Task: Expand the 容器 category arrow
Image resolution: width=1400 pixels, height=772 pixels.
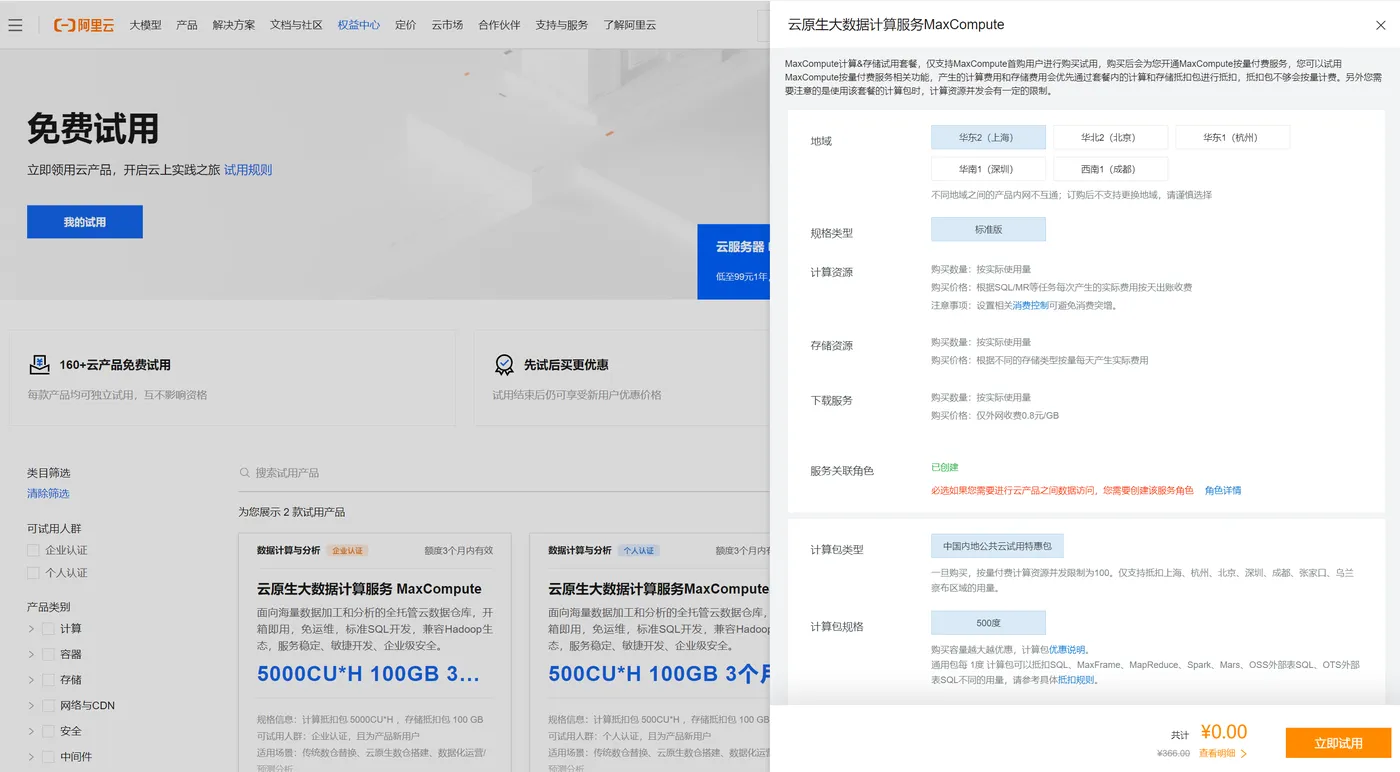Action: click(x=31, y=654)
